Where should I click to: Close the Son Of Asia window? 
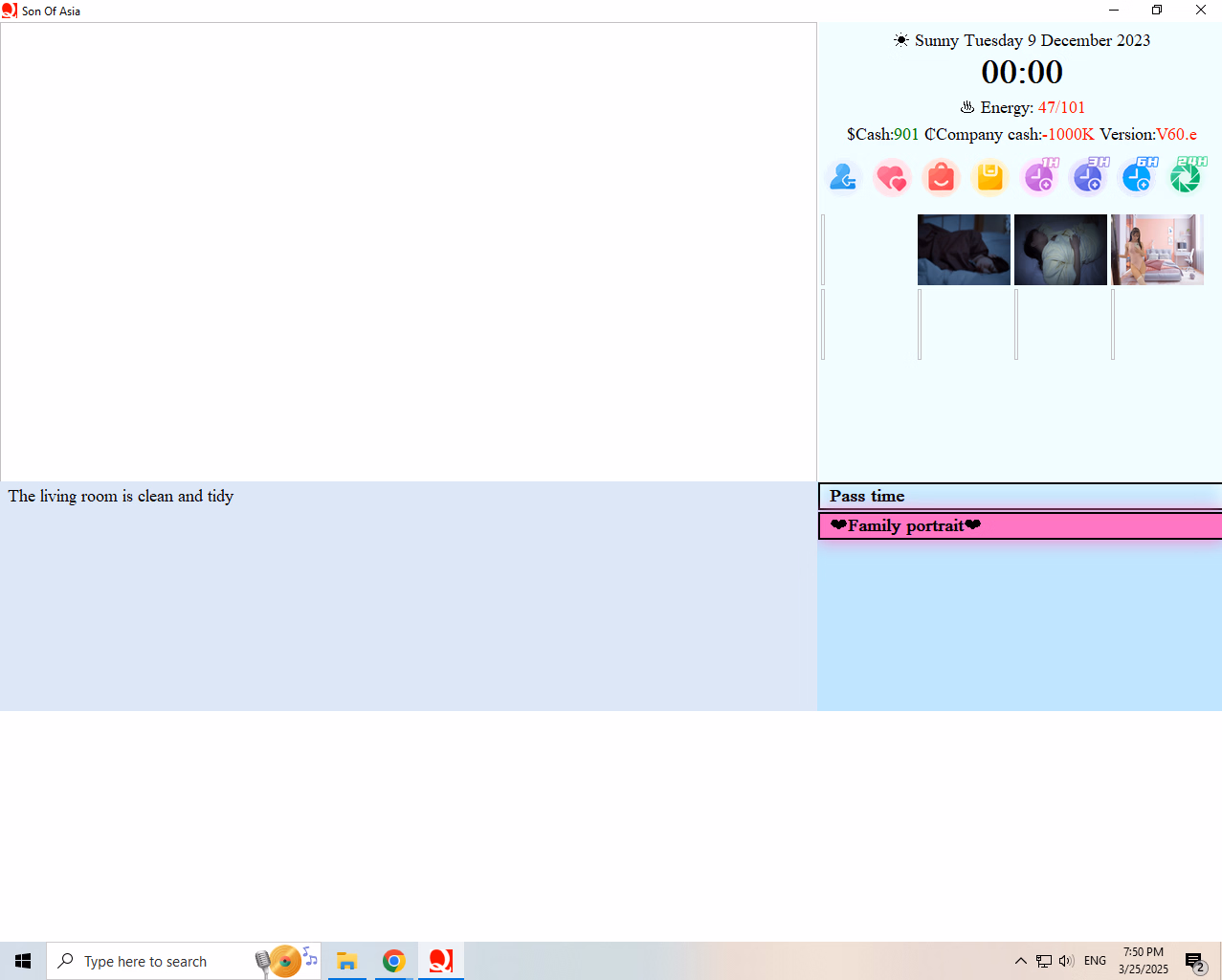[x=1201, y=11]
